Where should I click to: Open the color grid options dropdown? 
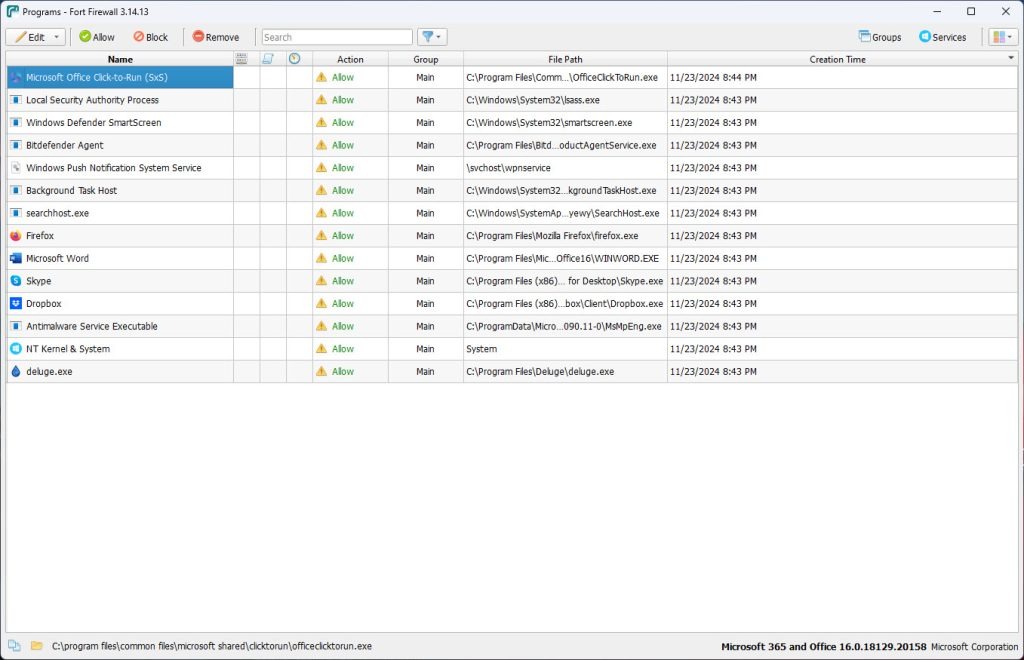click(1001, 37)
